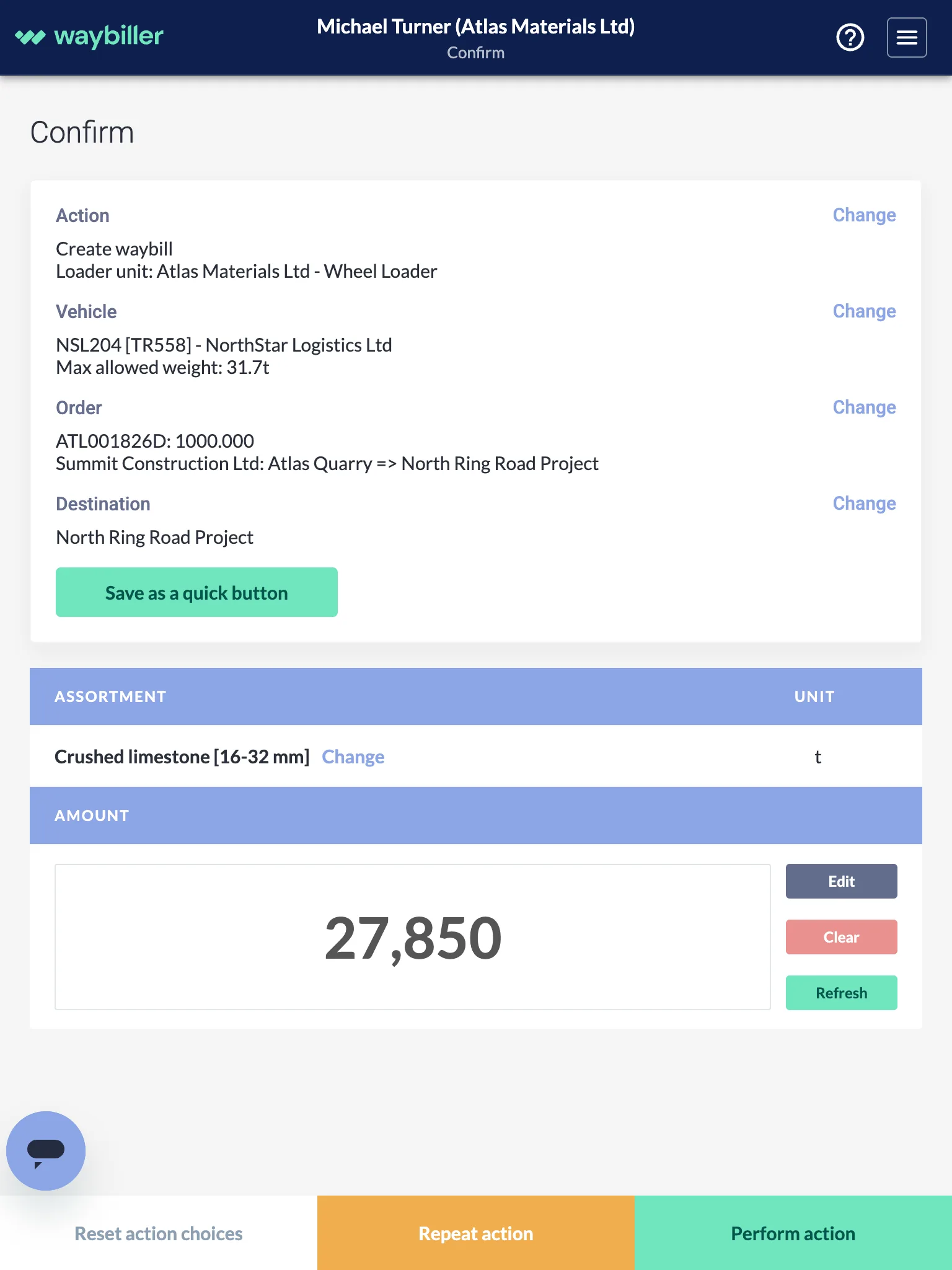Click the 27,850 amount field
Screen dimensions: 952x1270
point(413,937)
